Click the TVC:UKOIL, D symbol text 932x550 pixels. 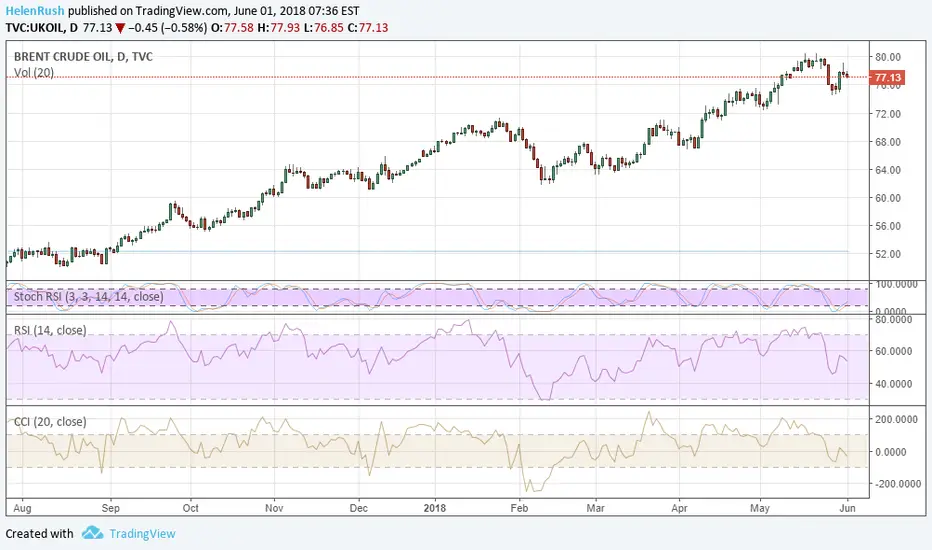click(x=42, y=27)
